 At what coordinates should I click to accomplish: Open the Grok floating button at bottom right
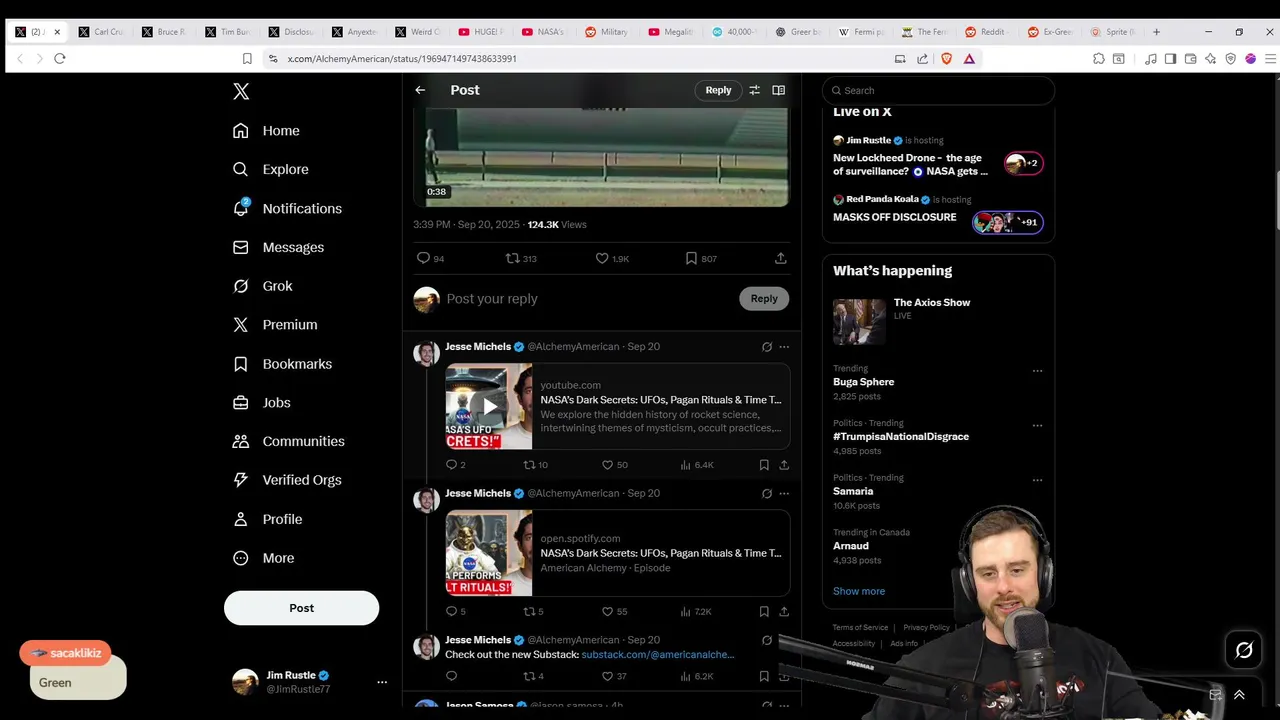(x=1244, y=651)
